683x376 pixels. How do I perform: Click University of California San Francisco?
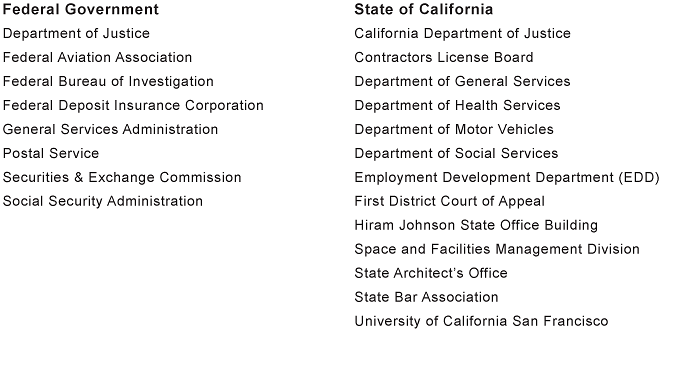tap(481, 321)
